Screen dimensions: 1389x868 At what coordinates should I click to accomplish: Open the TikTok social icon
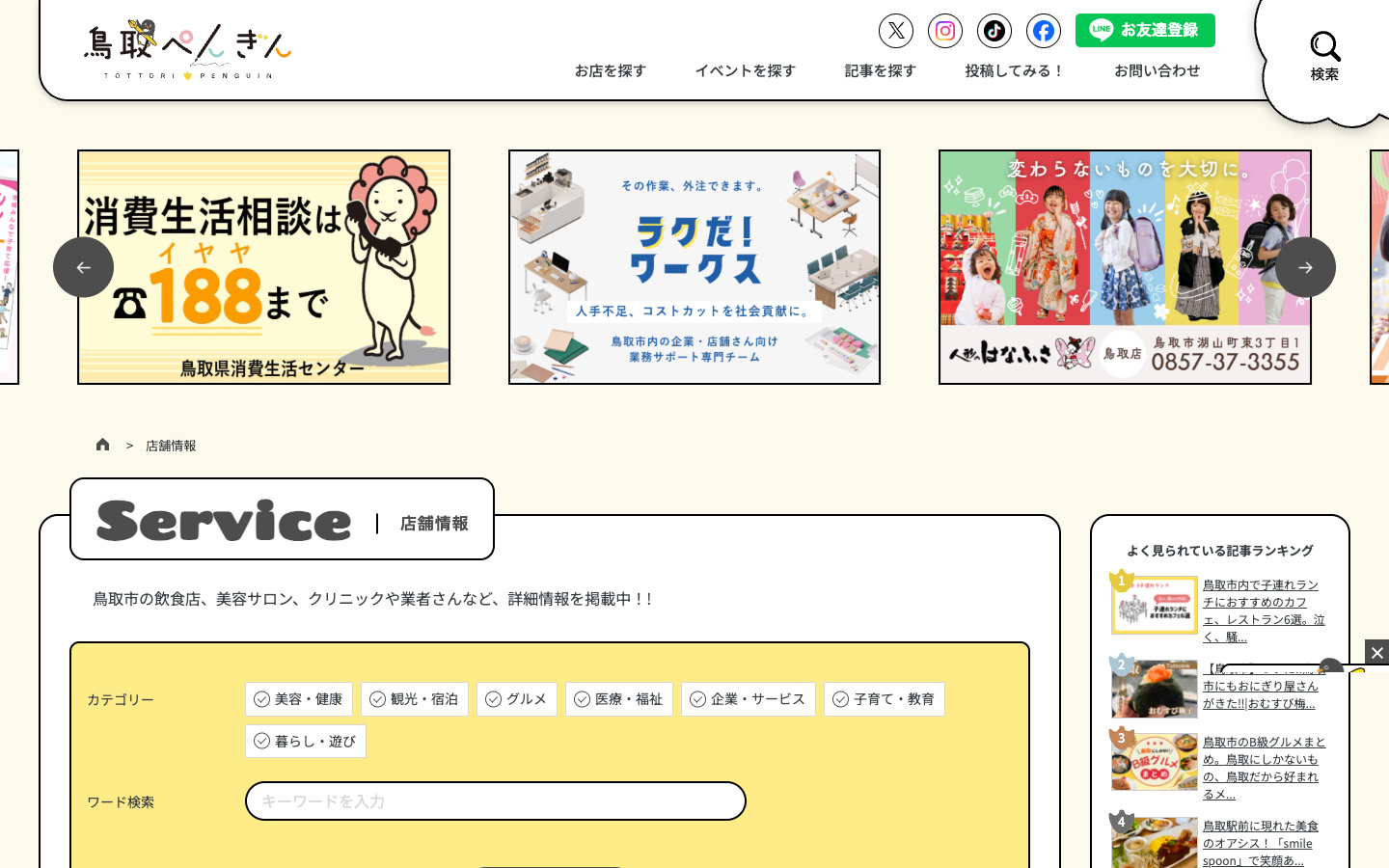tap(994, 31)
